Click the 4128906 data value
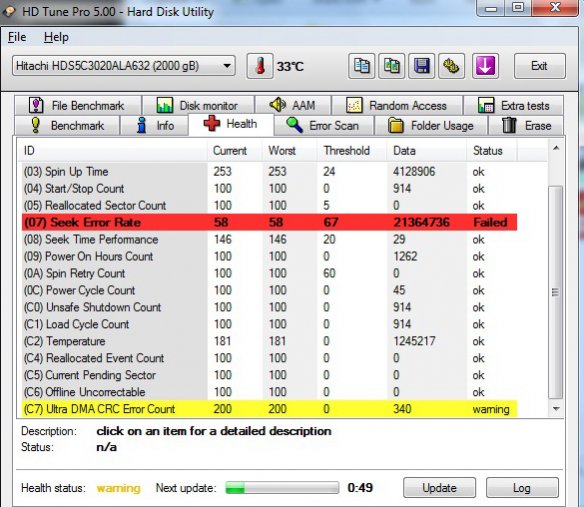The image size is (584, 507). (414, 171)
